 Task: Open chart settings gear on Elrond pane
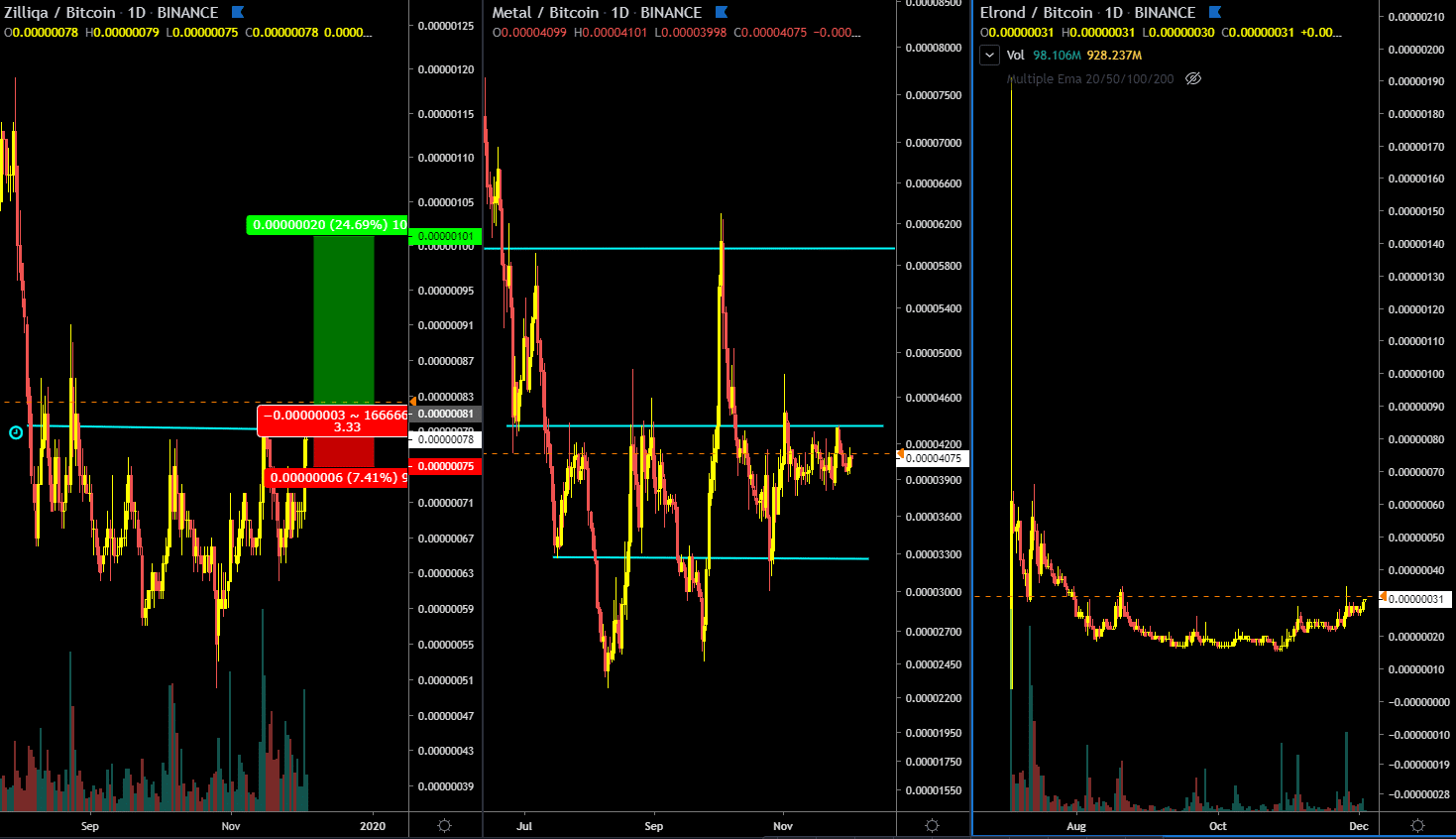(x=1417, y=825)
